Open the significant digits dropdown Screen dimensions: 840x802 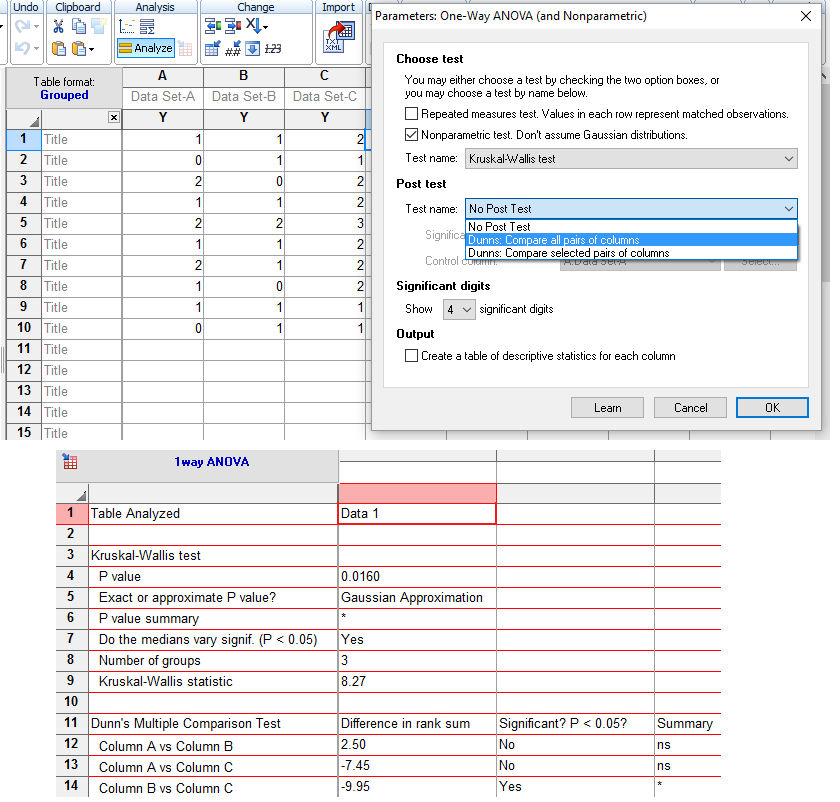[459, 309]
